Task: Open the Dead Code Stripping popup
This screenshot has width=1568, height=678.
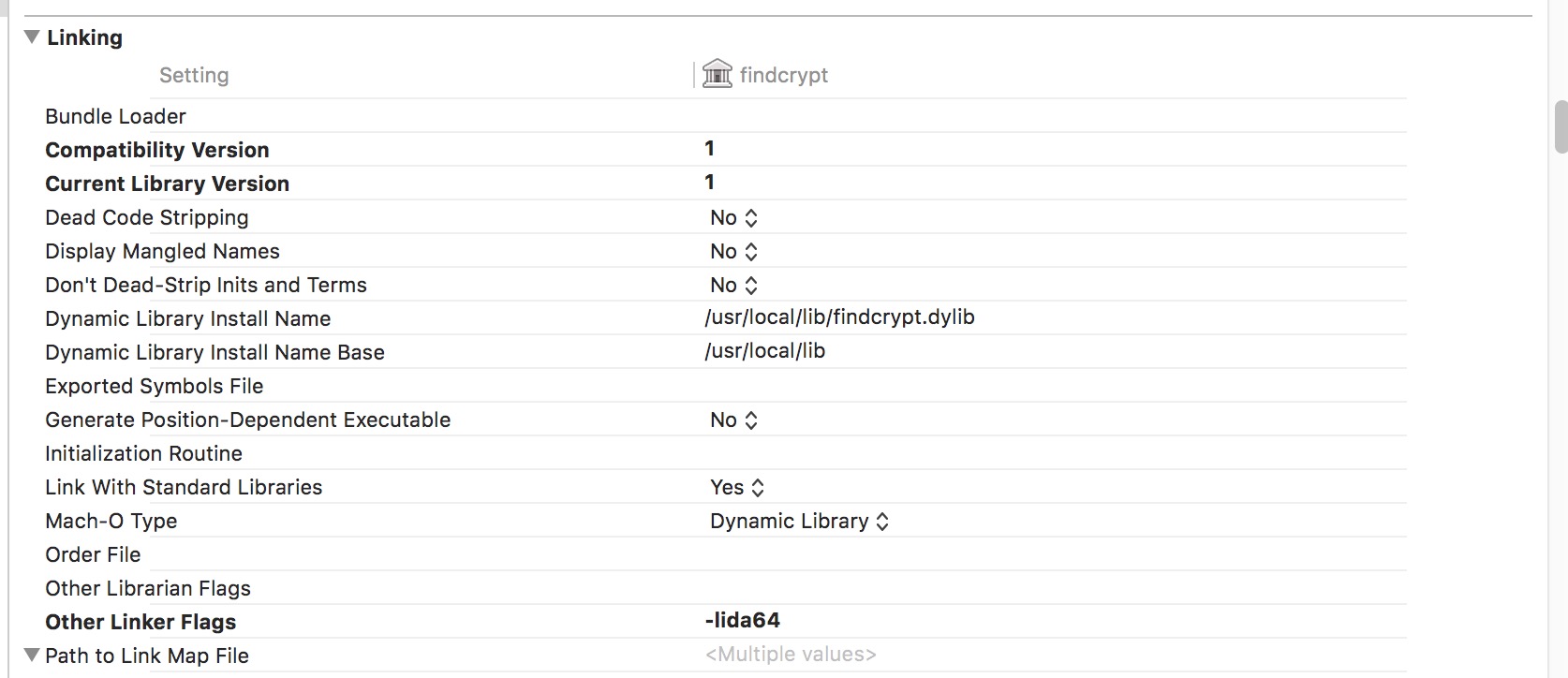Action: [x=733, y=217]
